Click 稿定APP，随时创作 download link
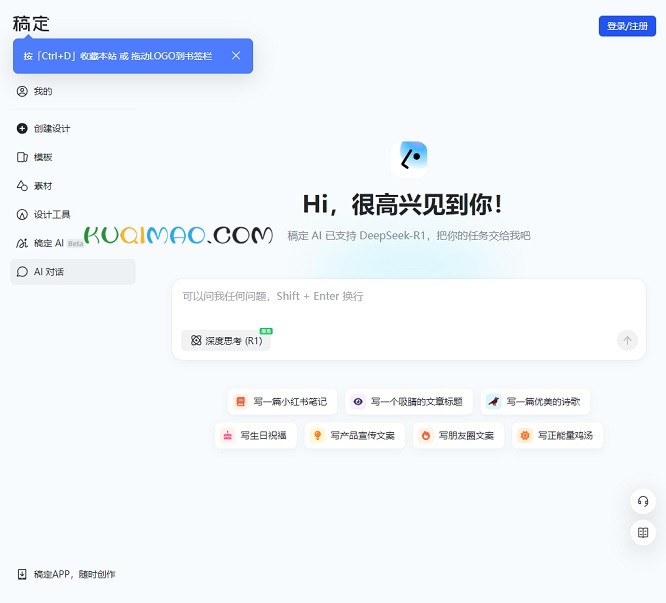This screenshot has height=603, width=666. click(74, 574)
